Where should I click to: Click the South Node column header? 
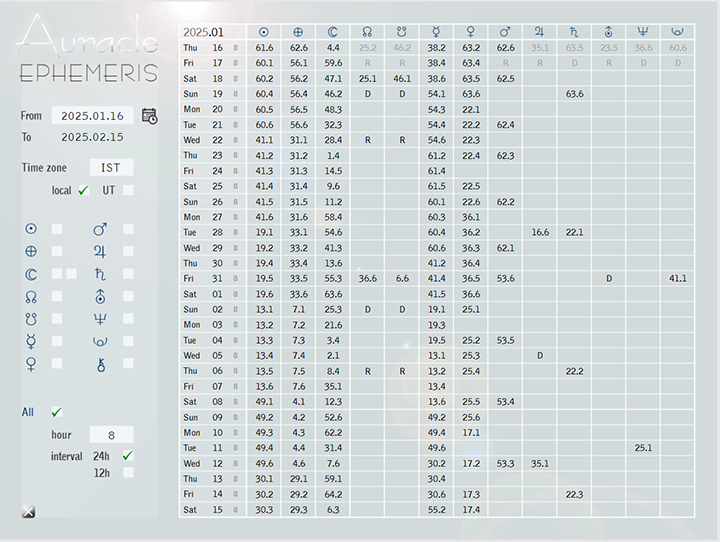(x=401, y=32)
